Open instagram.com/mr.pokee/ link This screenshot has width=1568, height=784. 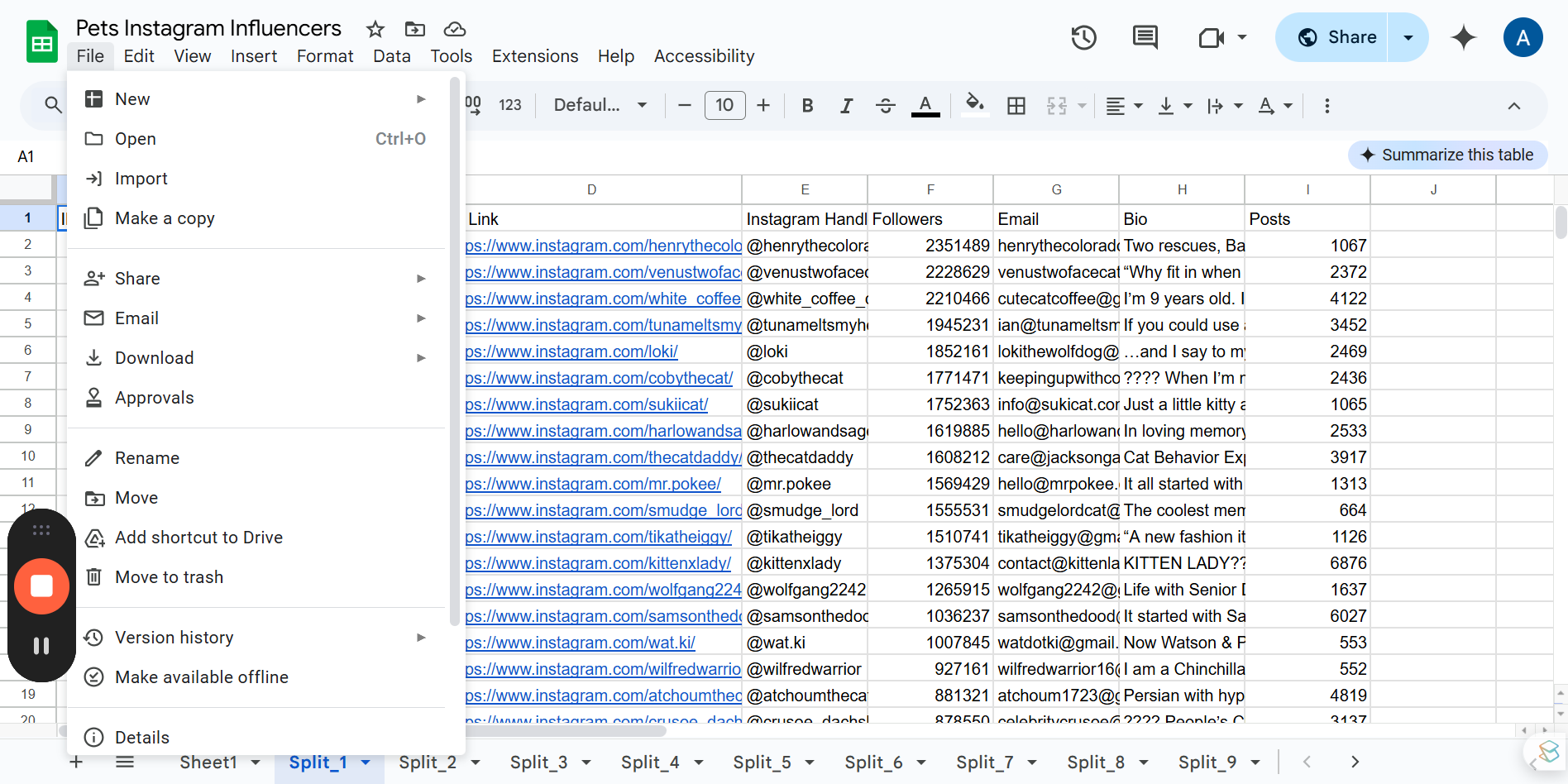pyautogui.click(x=593, y=484)
